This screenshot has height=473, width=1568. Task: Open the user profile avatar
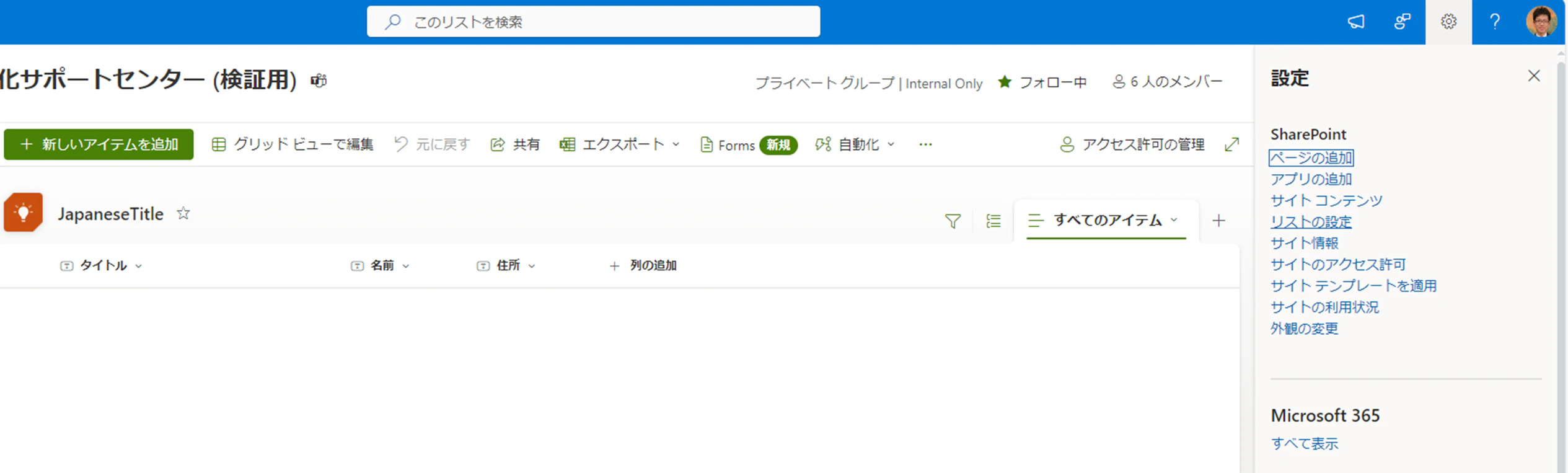[1541, 22]
